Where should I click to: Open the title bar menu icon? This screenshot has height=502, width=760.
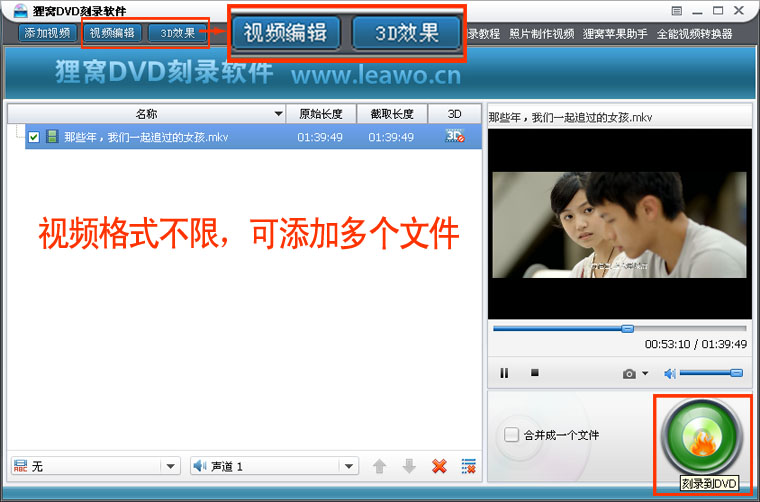click(x=677, y=10)
